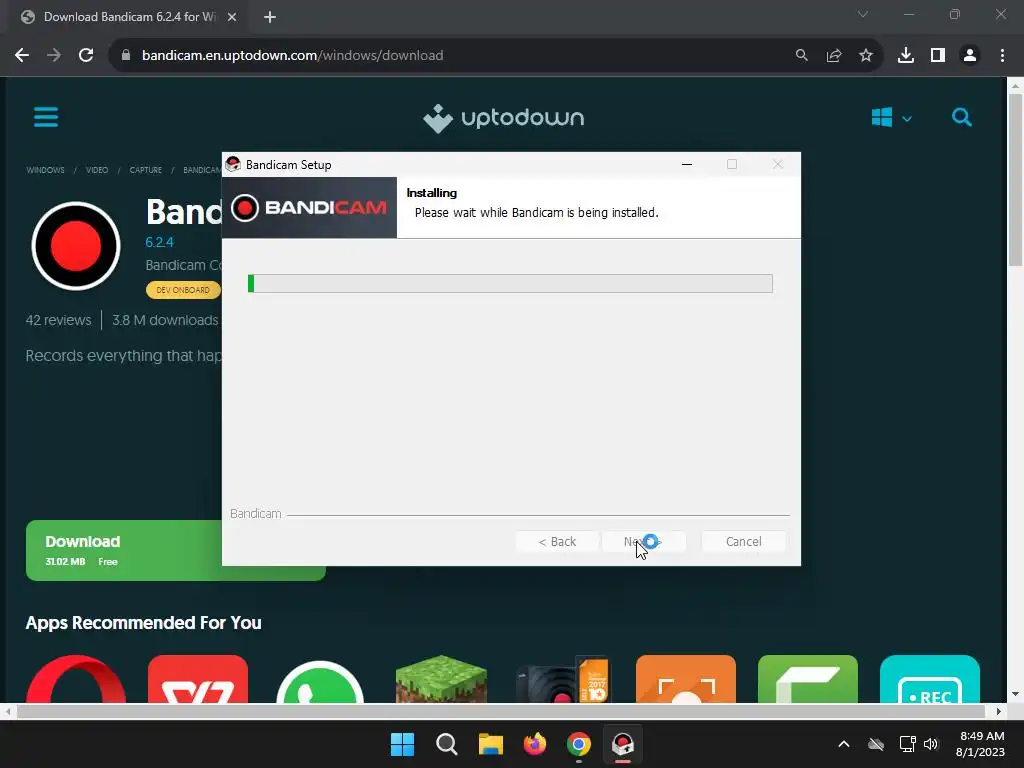Image resolution: width=1024 pixels, height=768 pixels.
Task: Click the page vertical scrollbar
Action: (1015, 180)
